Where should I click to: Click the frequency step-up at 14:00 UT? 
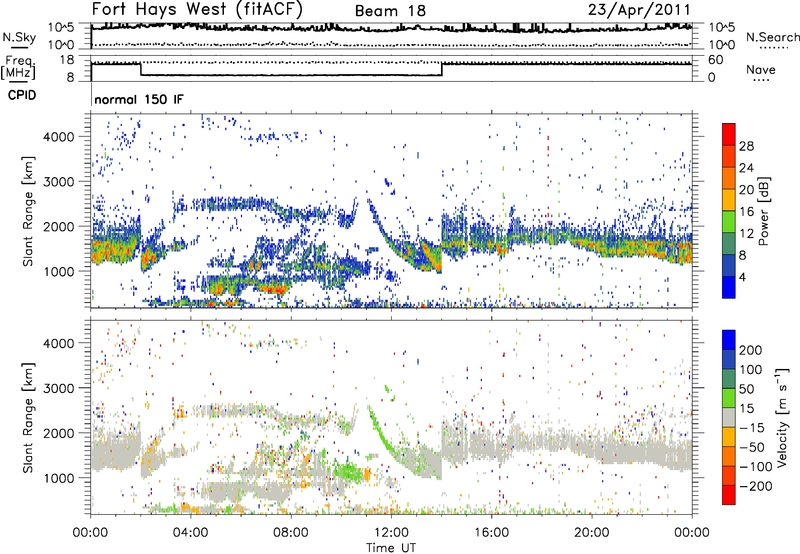point(442,69)
